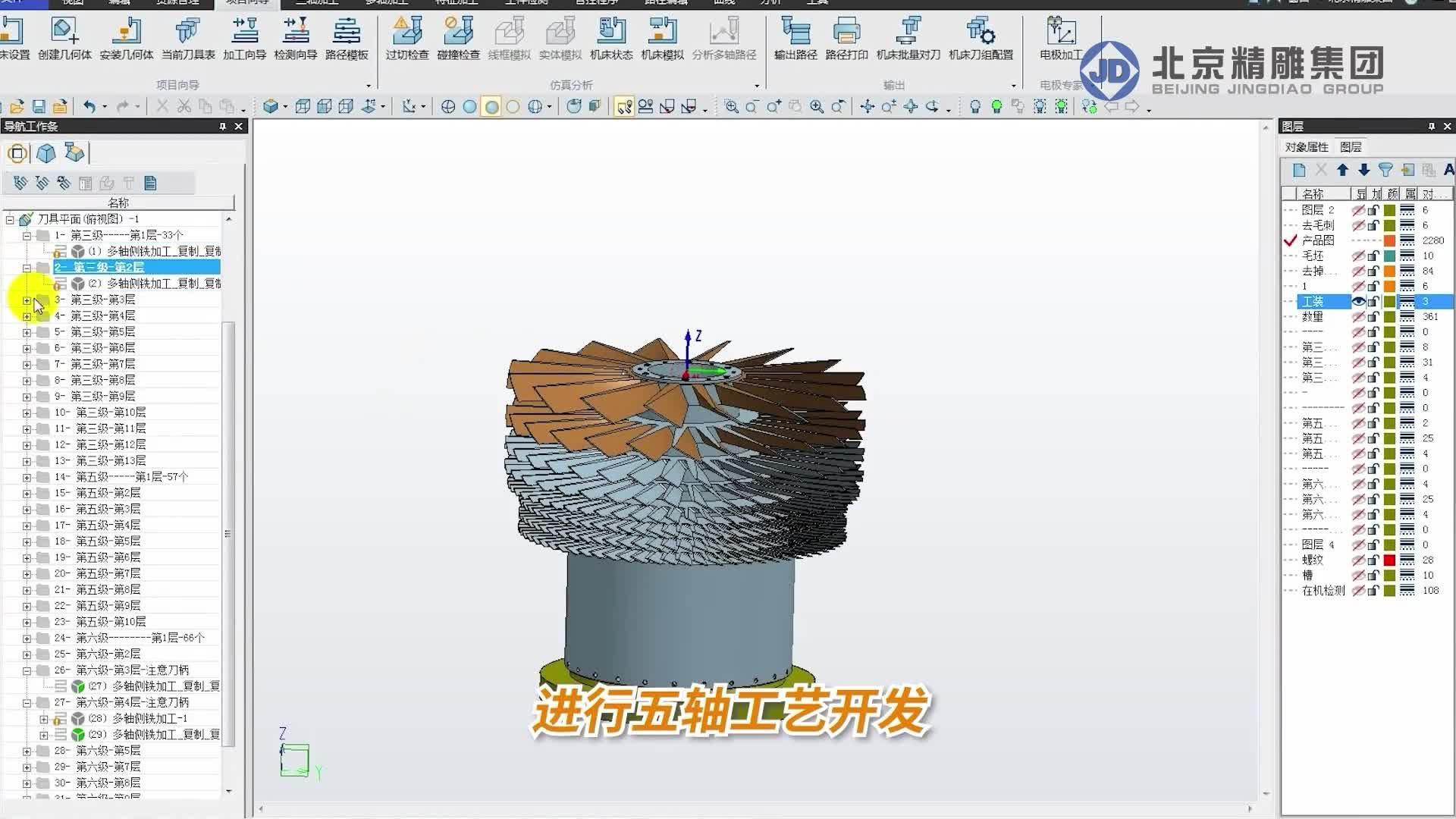Image resolution: width=1456 pixels, height=819 pixels.
Task: Open the 项目向导 ribbon tab
Action: pos(246,2)
